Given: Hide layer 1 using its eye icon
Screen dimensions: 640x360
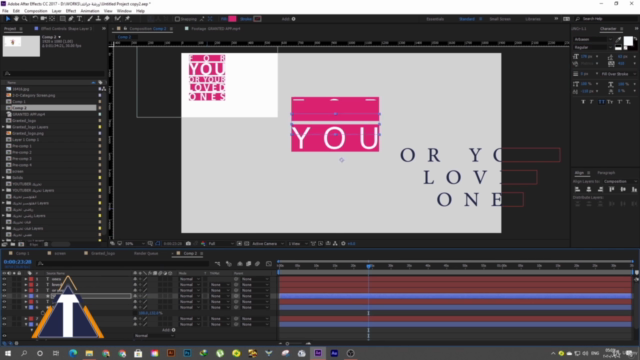Looking at the screenshot, I should pos(4,279).
